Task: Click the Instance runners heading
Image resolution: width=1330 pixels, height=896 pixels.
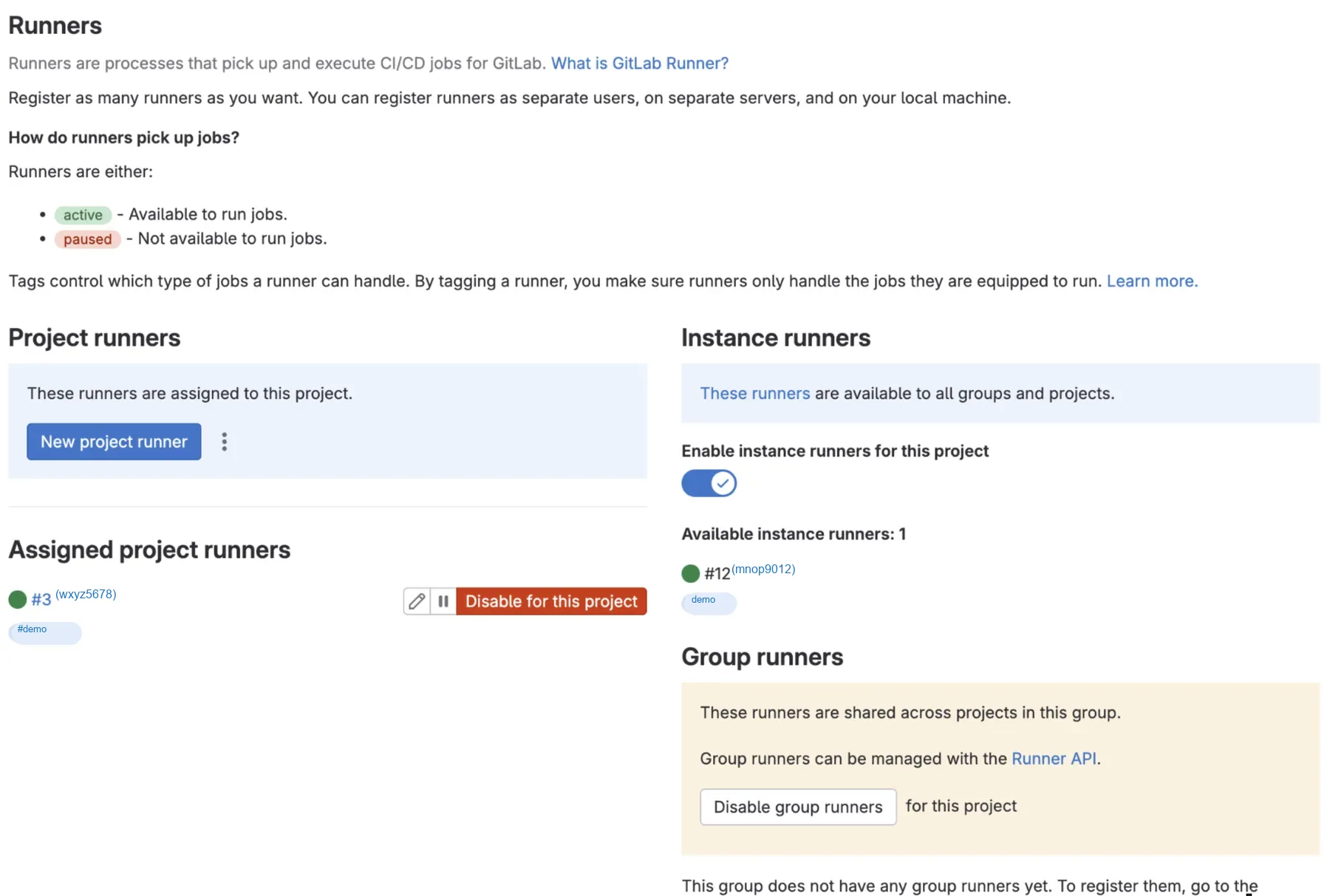Action: pyautogui.click(x=776, y=338)
